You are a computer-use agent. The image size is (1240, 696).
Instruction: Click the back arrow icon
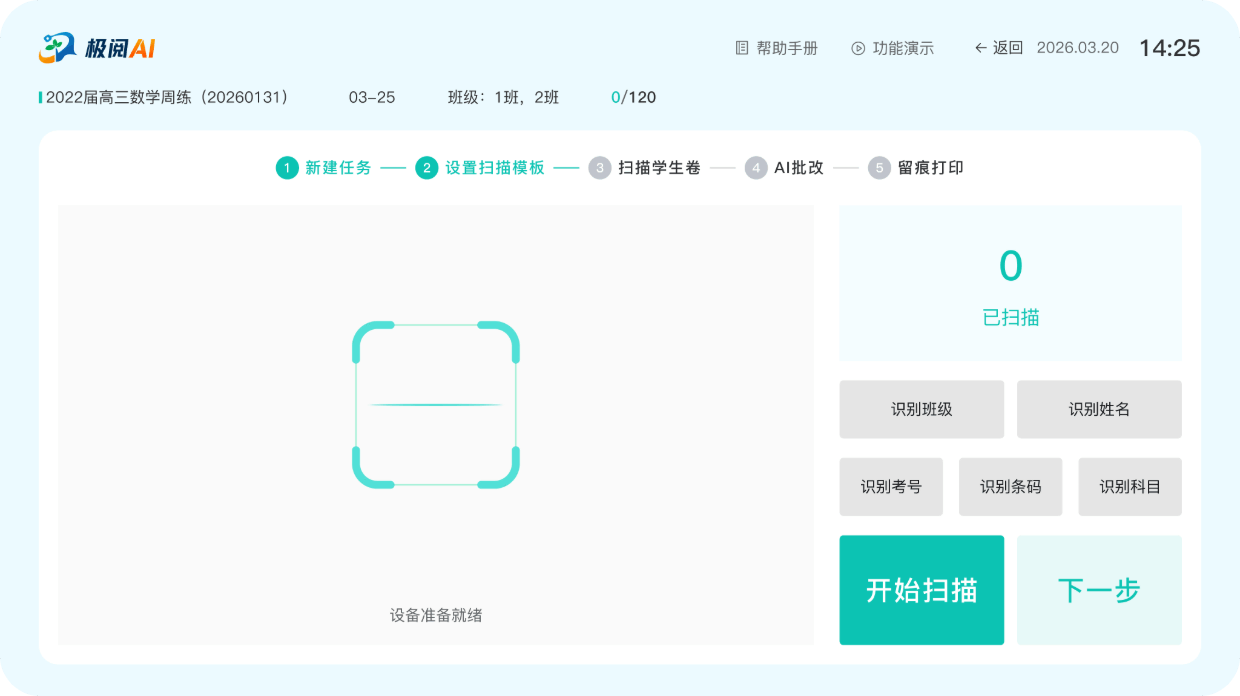(x=980, y=48)
